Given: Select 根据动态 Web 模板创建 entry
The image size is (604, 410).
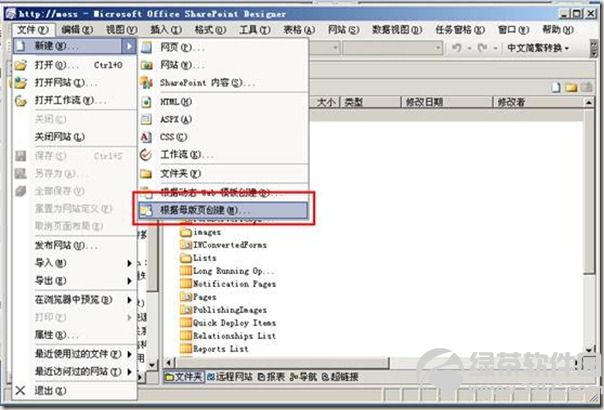Looking at the screenshot, I should point(223,192).
